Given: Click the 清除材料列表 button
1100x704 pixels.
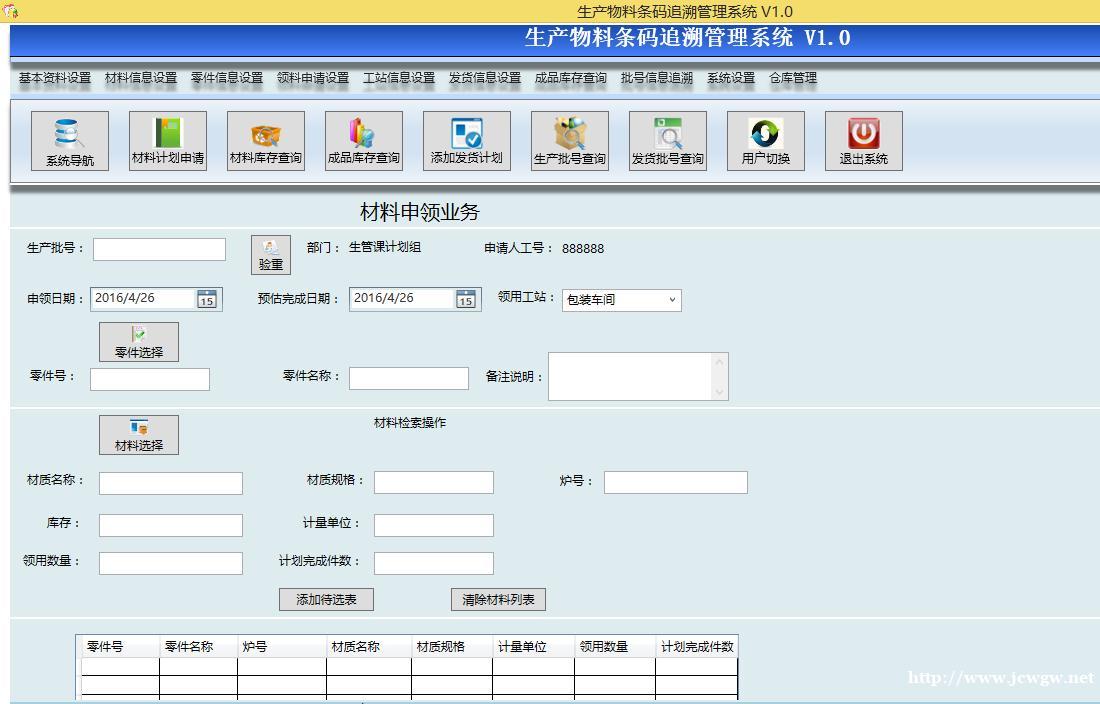Looking at the screenshot, I should click(x=500, y=599).
